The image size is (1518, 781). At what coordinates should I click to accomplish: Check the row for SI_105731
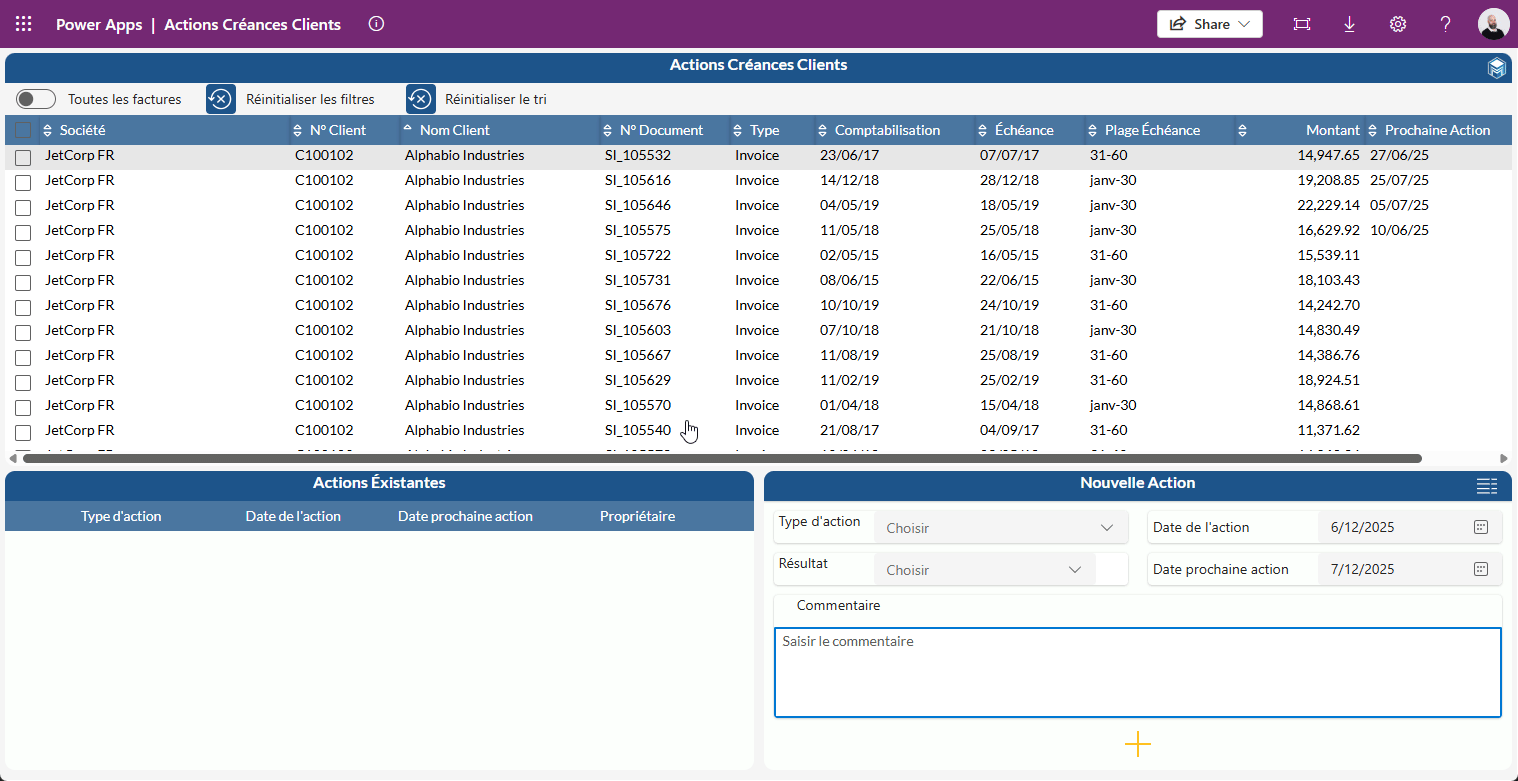23,282
